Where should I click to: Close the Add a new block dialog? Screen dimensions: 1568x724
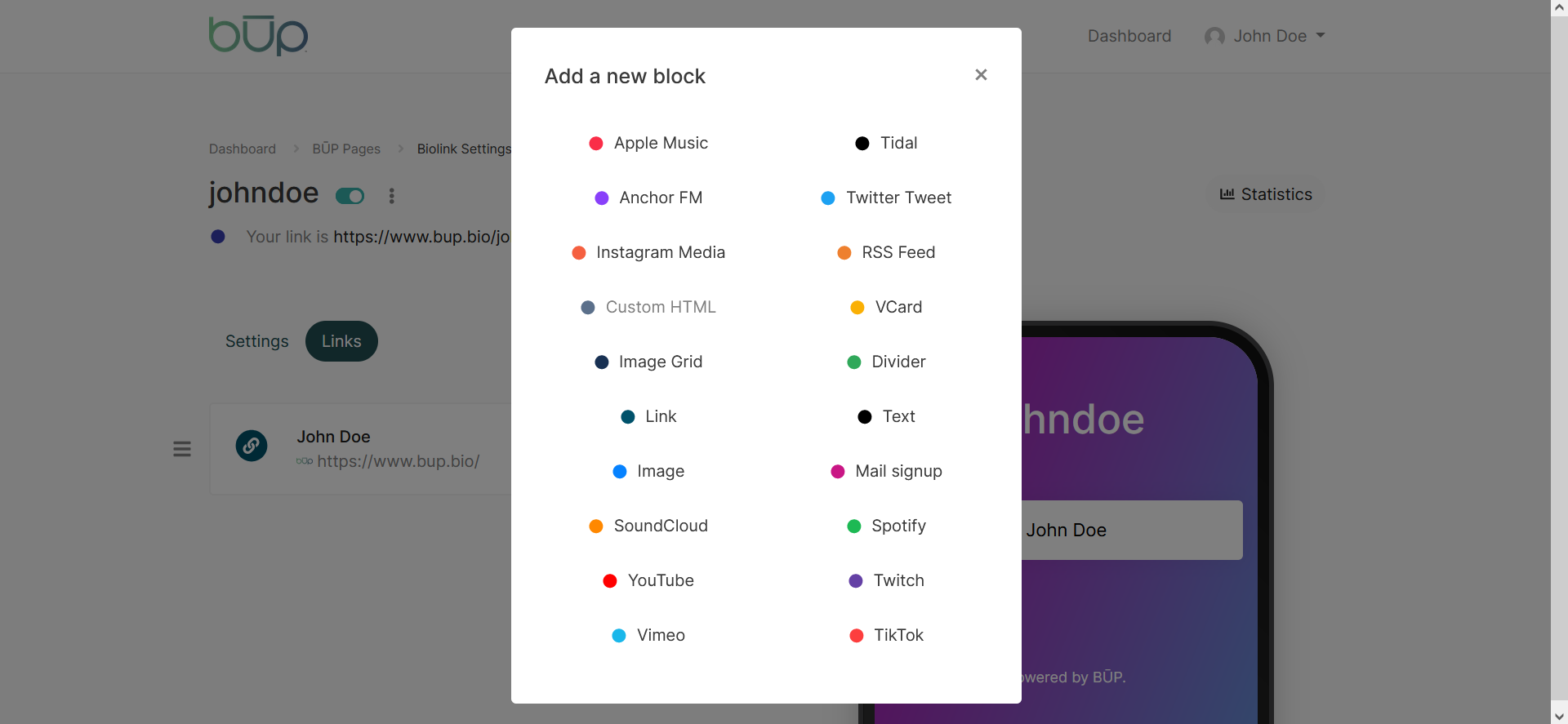[981, 75]
